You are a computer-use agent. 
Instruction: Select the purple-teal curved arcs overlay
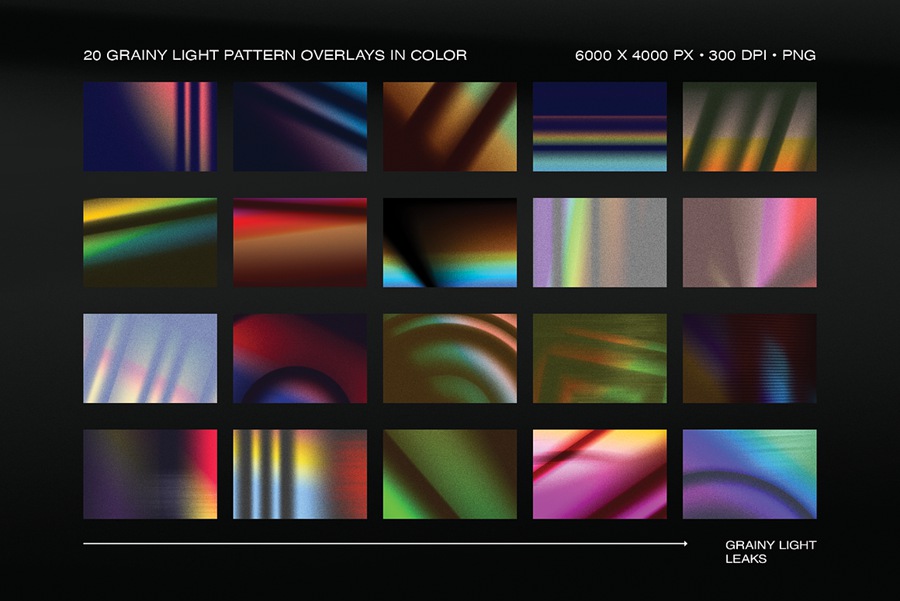pos(749,475)
